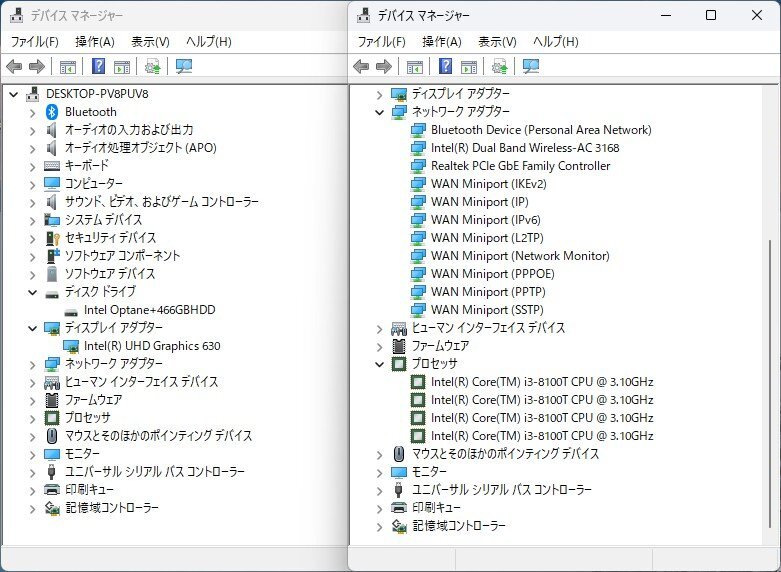781x572 pixels.
Task: Click scan for hardware changes icon in left window
Action: [x=184, y=66]
